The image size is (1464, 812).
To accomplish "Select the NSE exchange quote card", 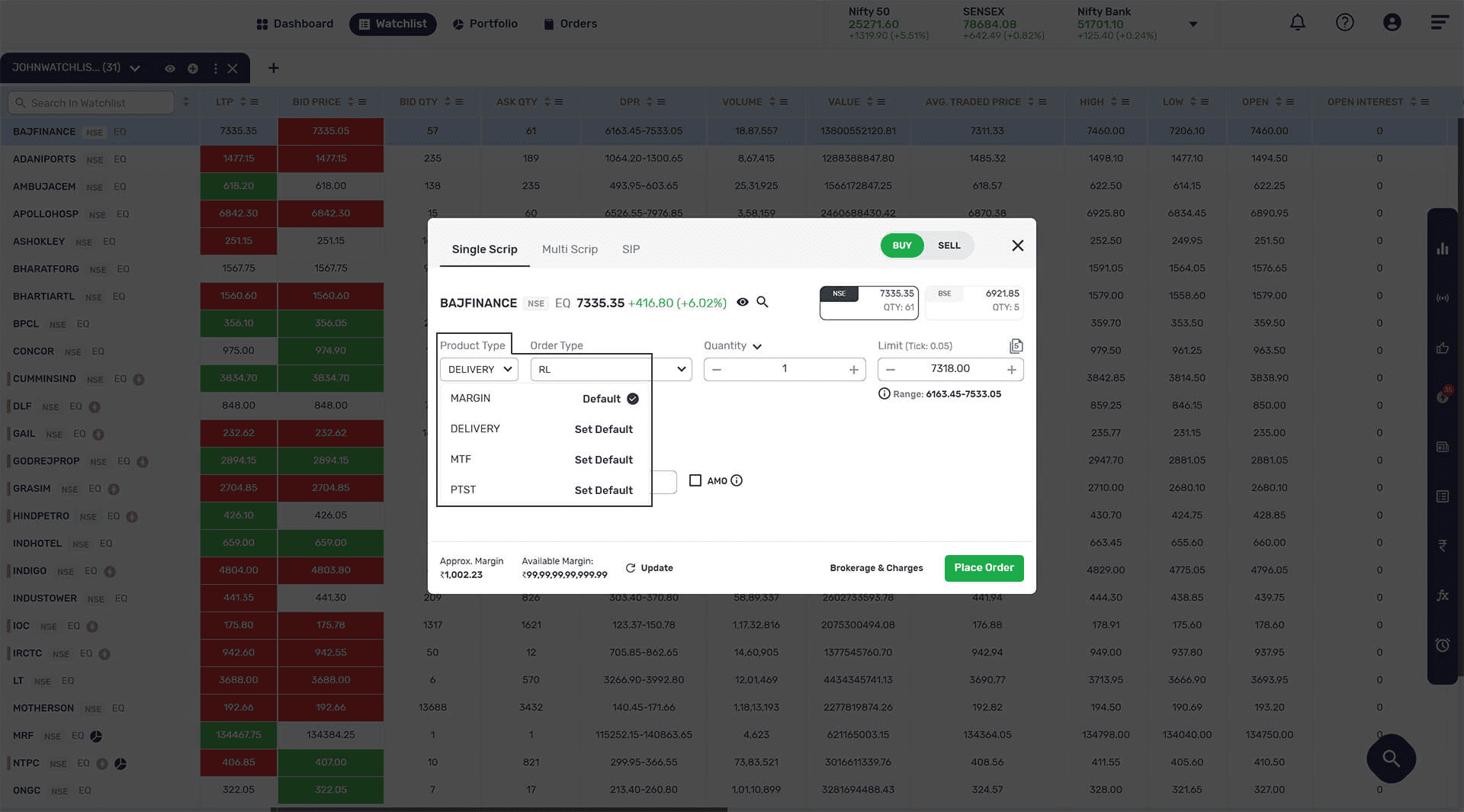I will (x=868, y=303).
